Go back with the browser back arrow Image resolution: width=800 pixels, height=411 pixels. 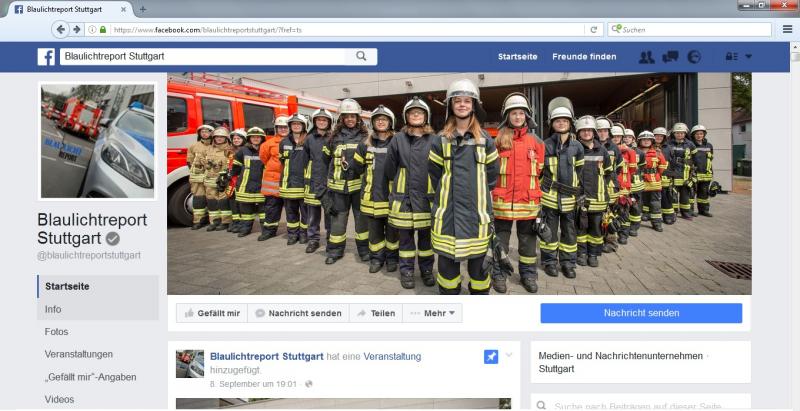coord(60,30)
